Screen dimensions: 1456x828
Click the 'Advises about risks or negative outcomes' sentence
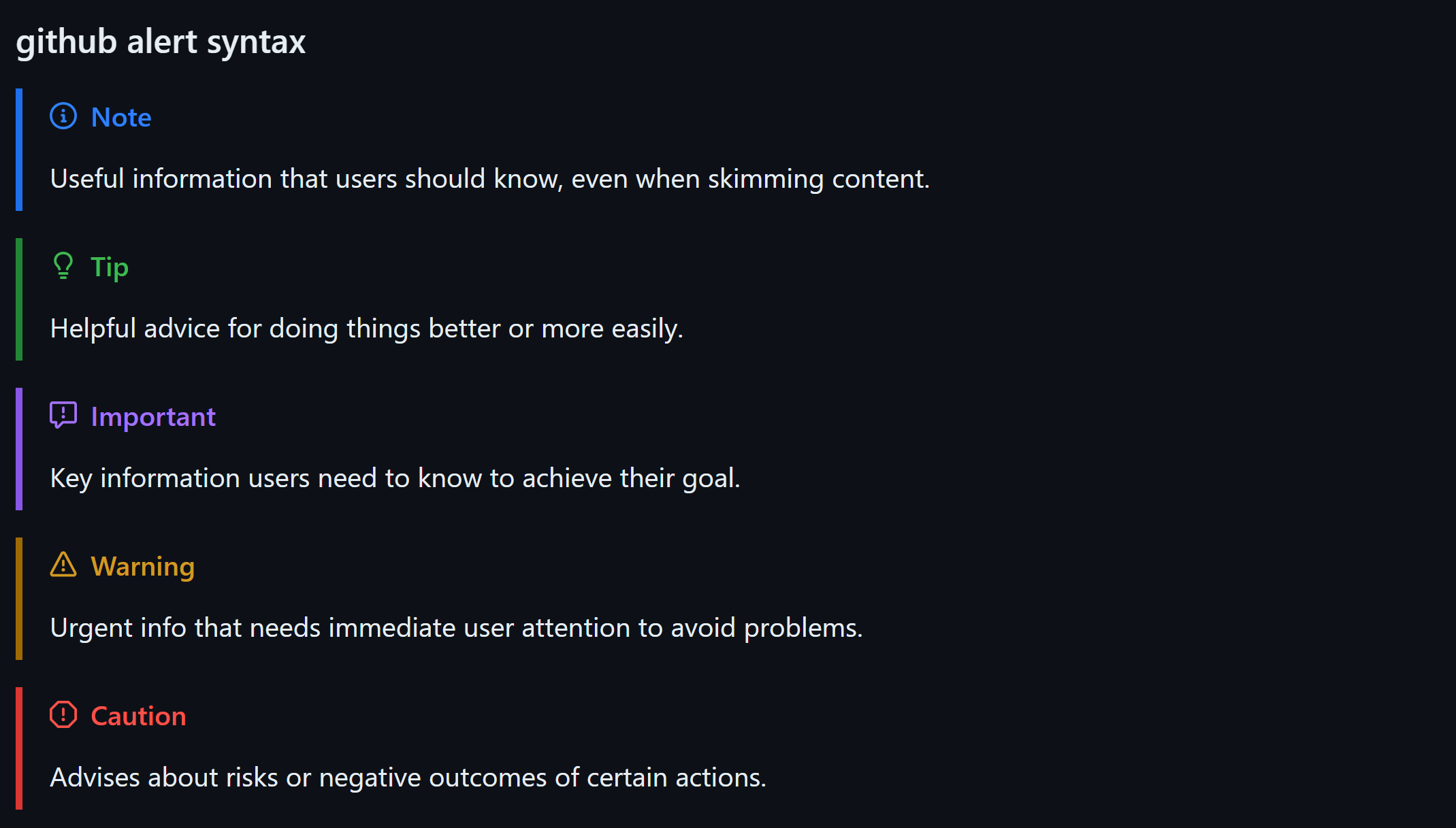point(408,778)
